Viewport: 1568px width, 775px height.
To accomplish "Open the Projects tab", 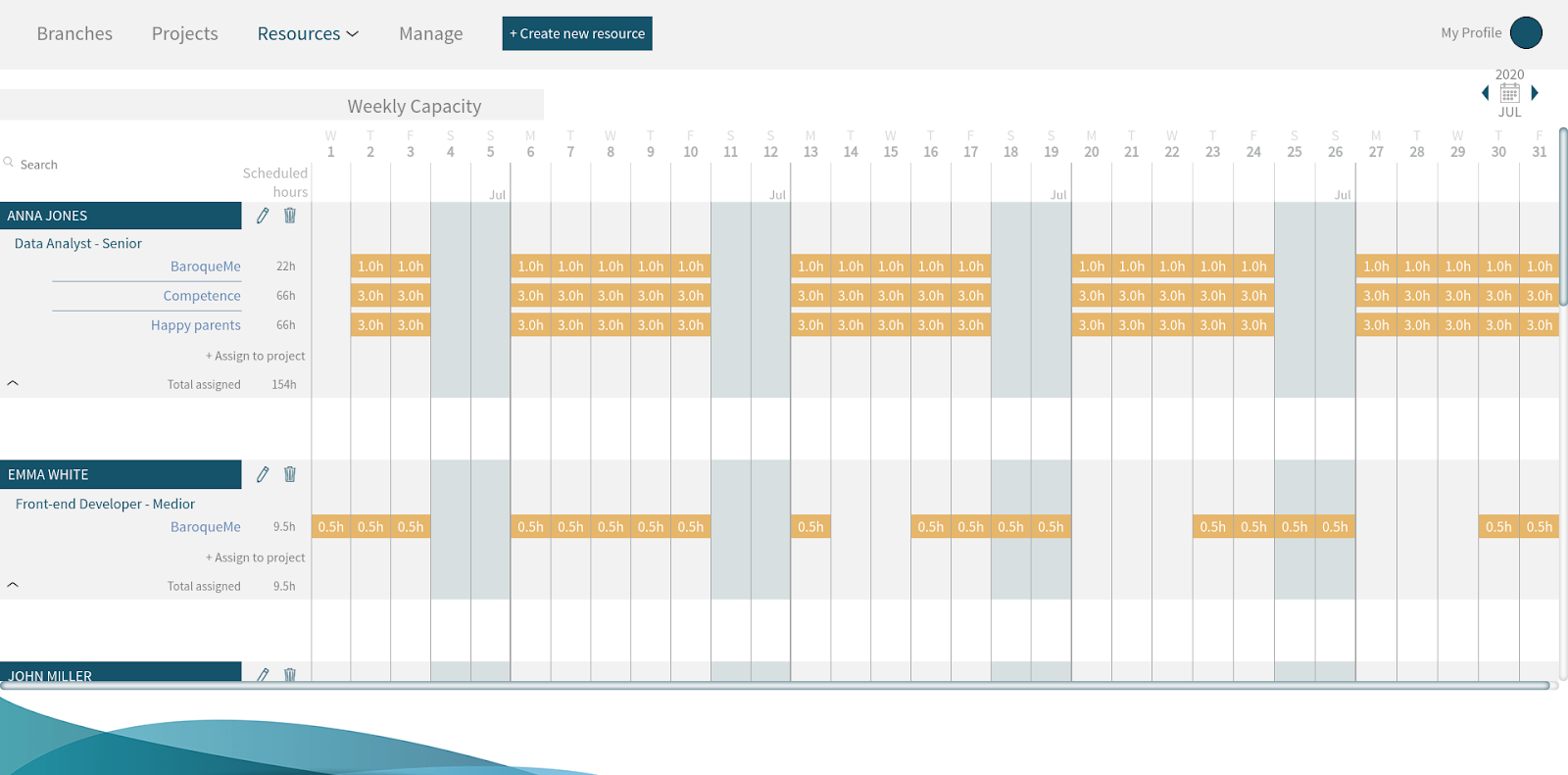I will tap(185, 33).
